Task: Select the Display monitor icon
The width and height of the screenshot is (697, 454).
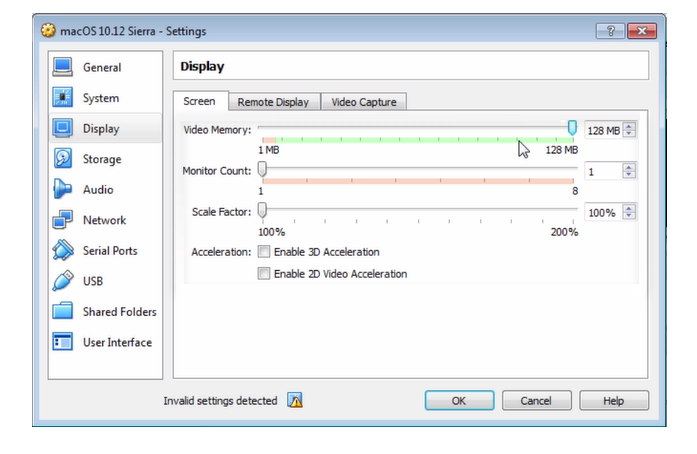Action: click(62, 129)
